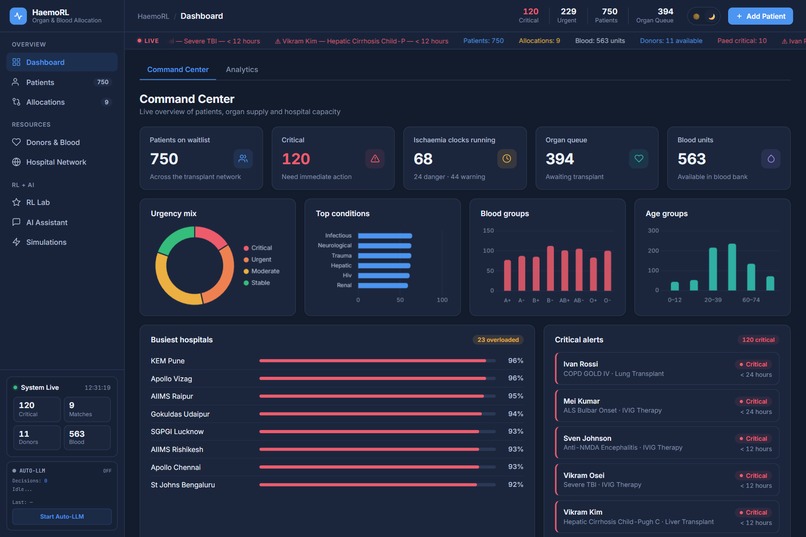Open Ivan Rossi critical alert
The image size is (806, 537).
coord(667,368)
